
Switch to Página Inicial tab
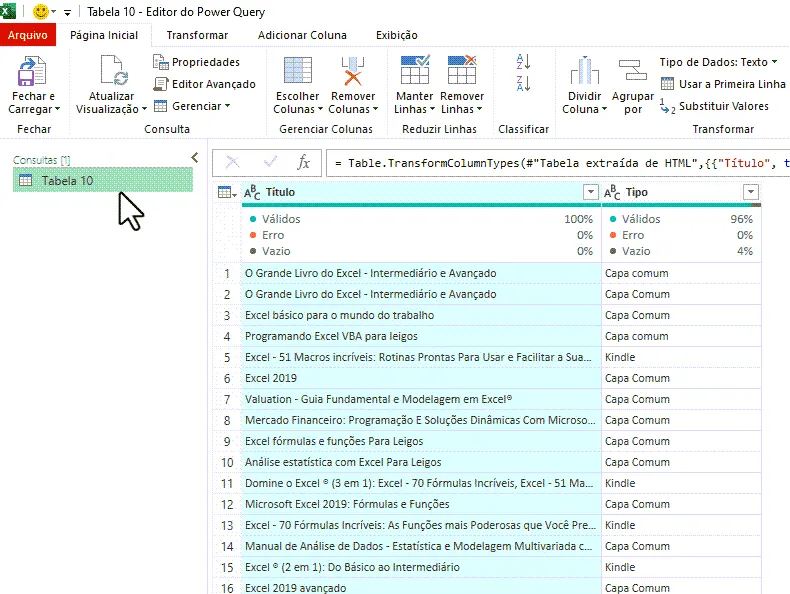pos(104,35)
